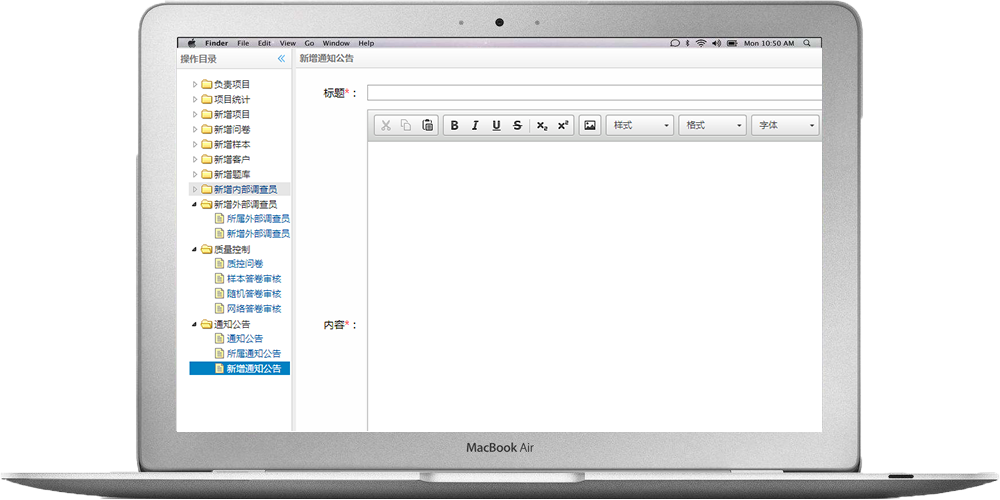Insert an image via the picture icon
The width and height of the screenshot is (1000, 500).
[x=590, y=126]
